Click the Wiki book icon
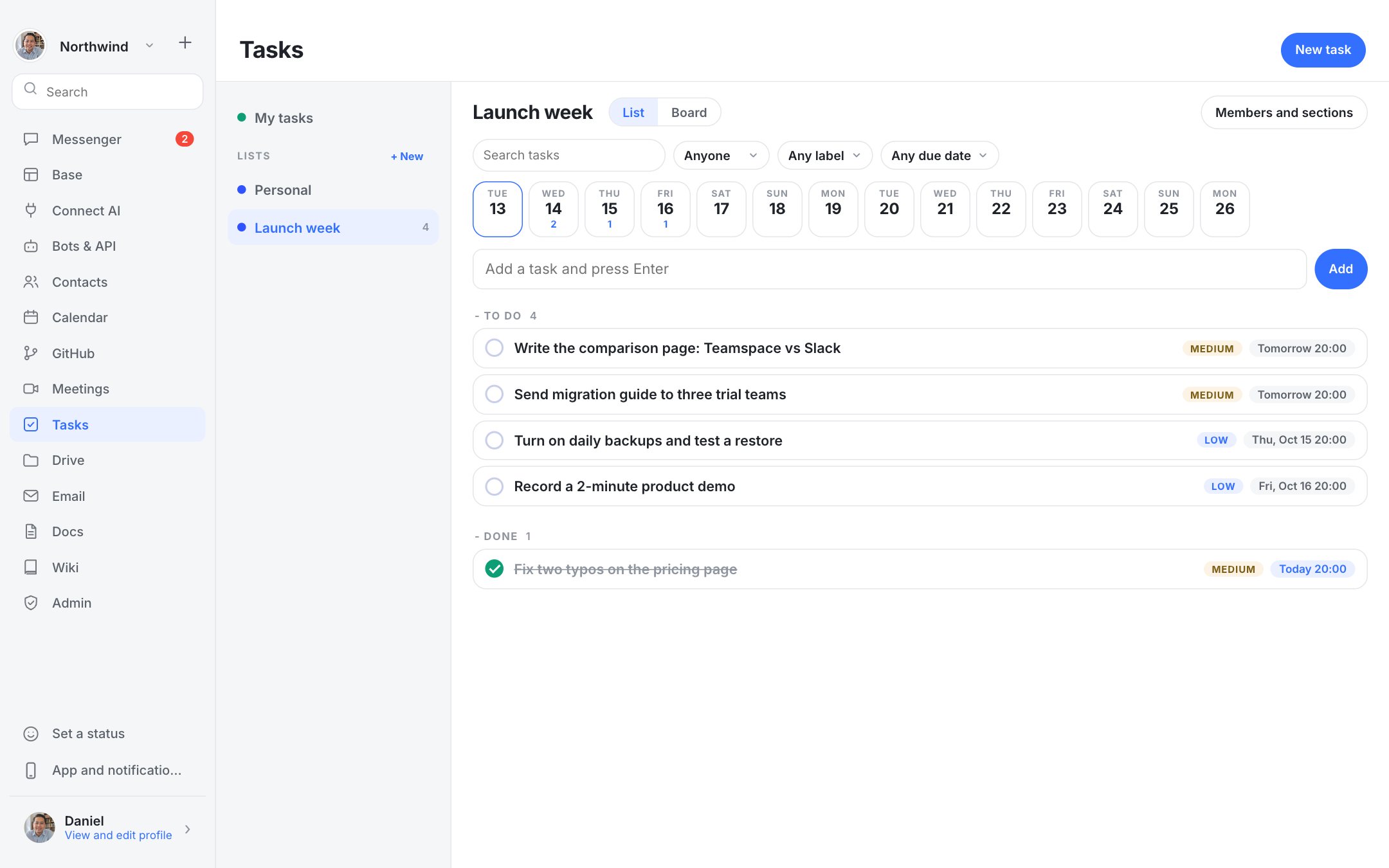 click(x=30, y=568)
